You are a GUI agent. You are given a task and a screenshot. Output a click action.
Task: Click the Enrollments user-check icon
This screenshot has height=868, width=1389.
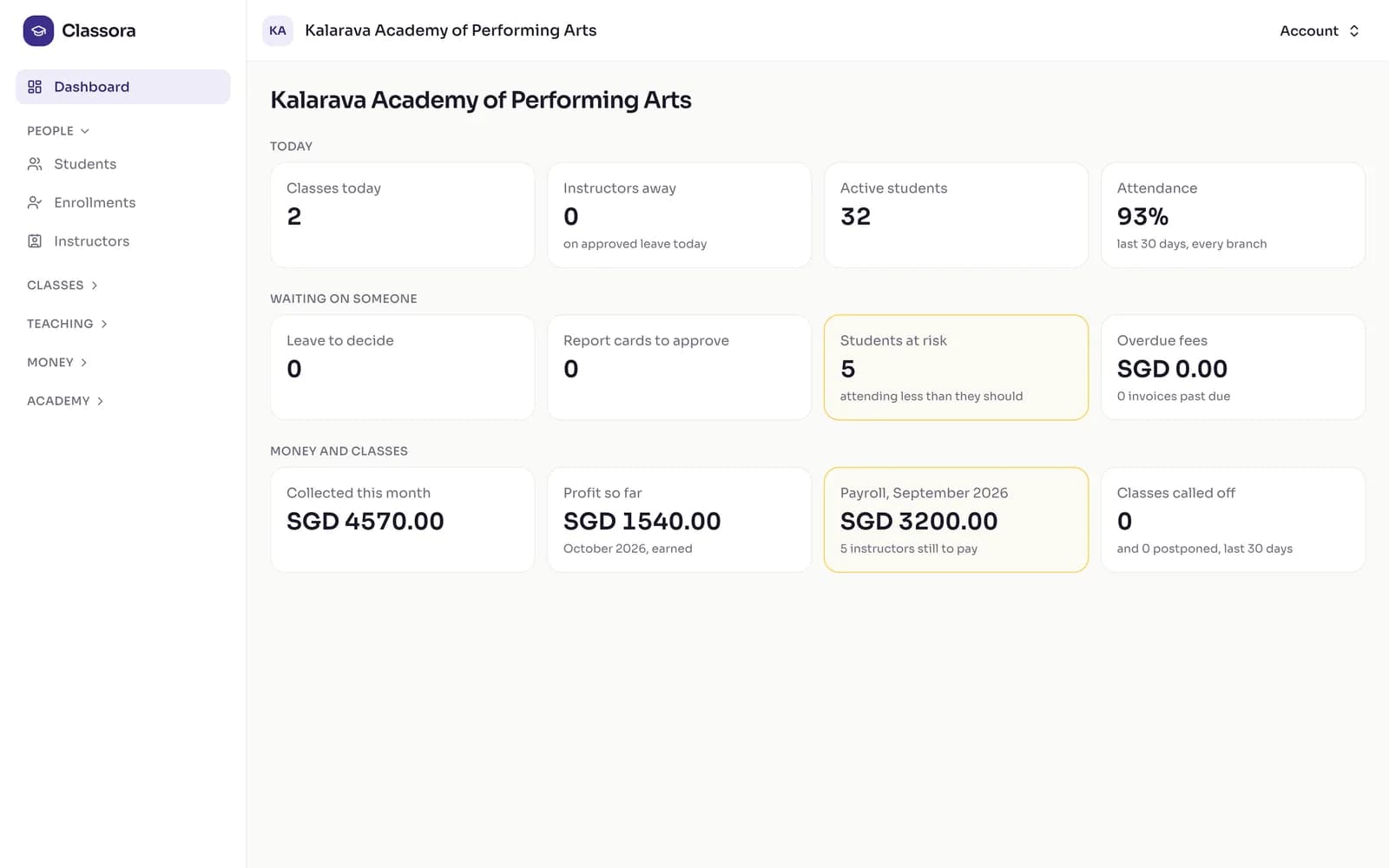(x=35, y=202)
